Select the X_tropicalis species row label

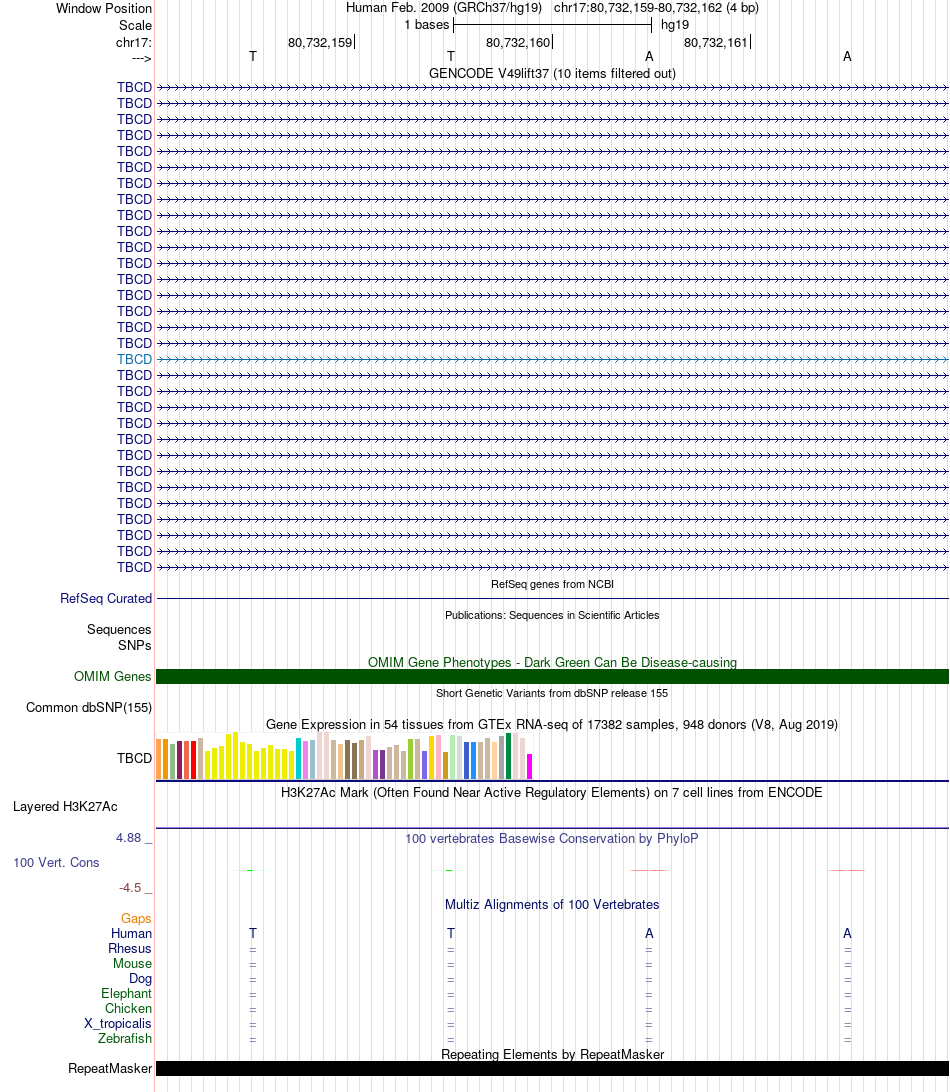(118, 1024)
